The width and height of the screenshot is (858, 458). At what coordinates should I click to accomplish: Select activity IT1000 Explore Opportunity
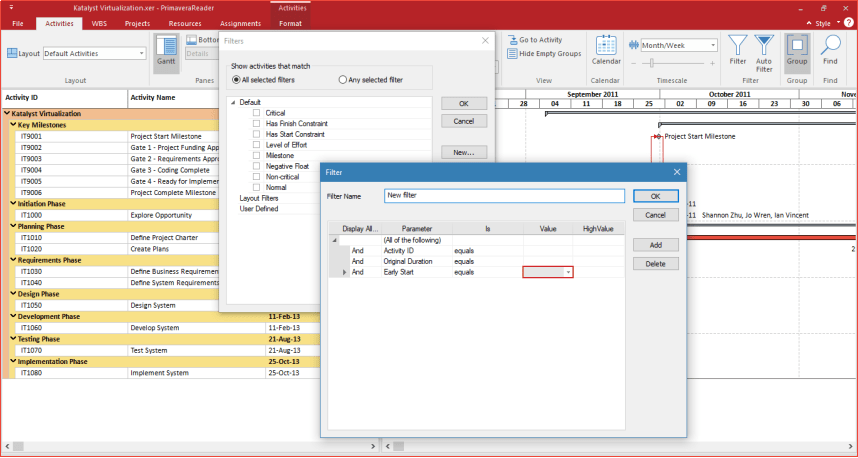click(117, 215)
